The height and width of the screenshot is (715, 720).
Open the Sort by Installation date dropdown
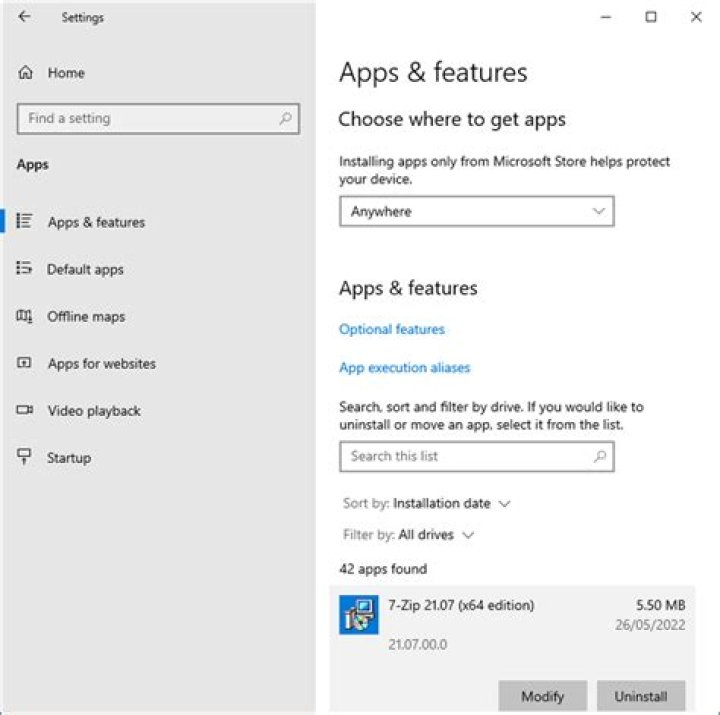tap(427, 503)
